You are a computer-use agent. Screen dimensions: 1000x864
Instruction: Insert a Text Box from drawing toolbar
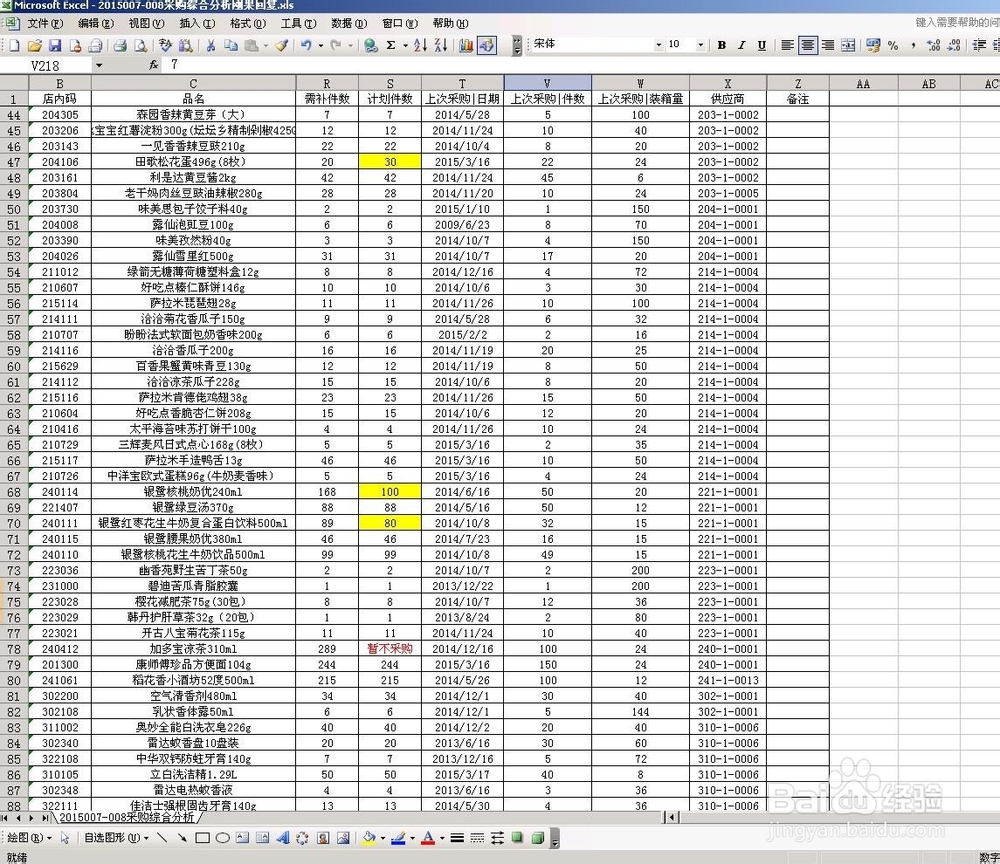tap(242, 838)
